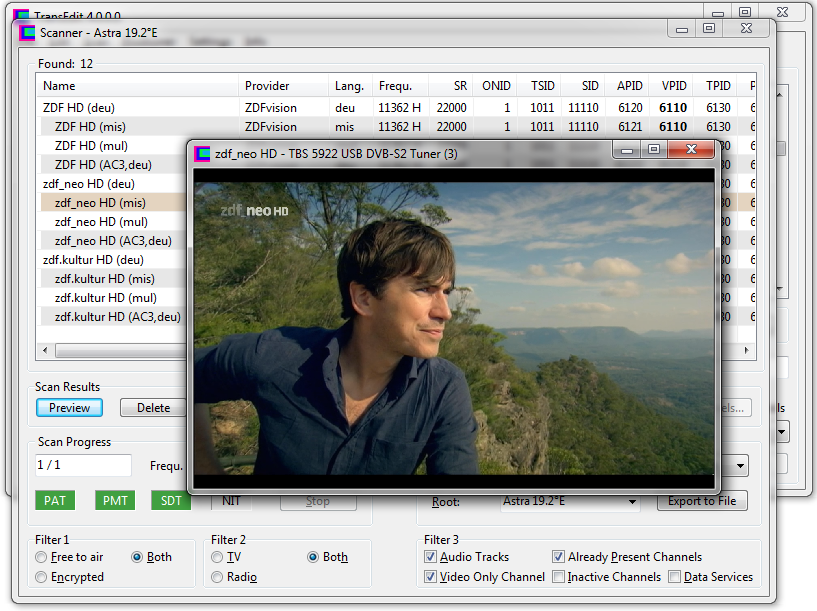The width and height of the screenshot is (817, 611).
Task: Sort by the TPID column header
Action: pos(716,85)
